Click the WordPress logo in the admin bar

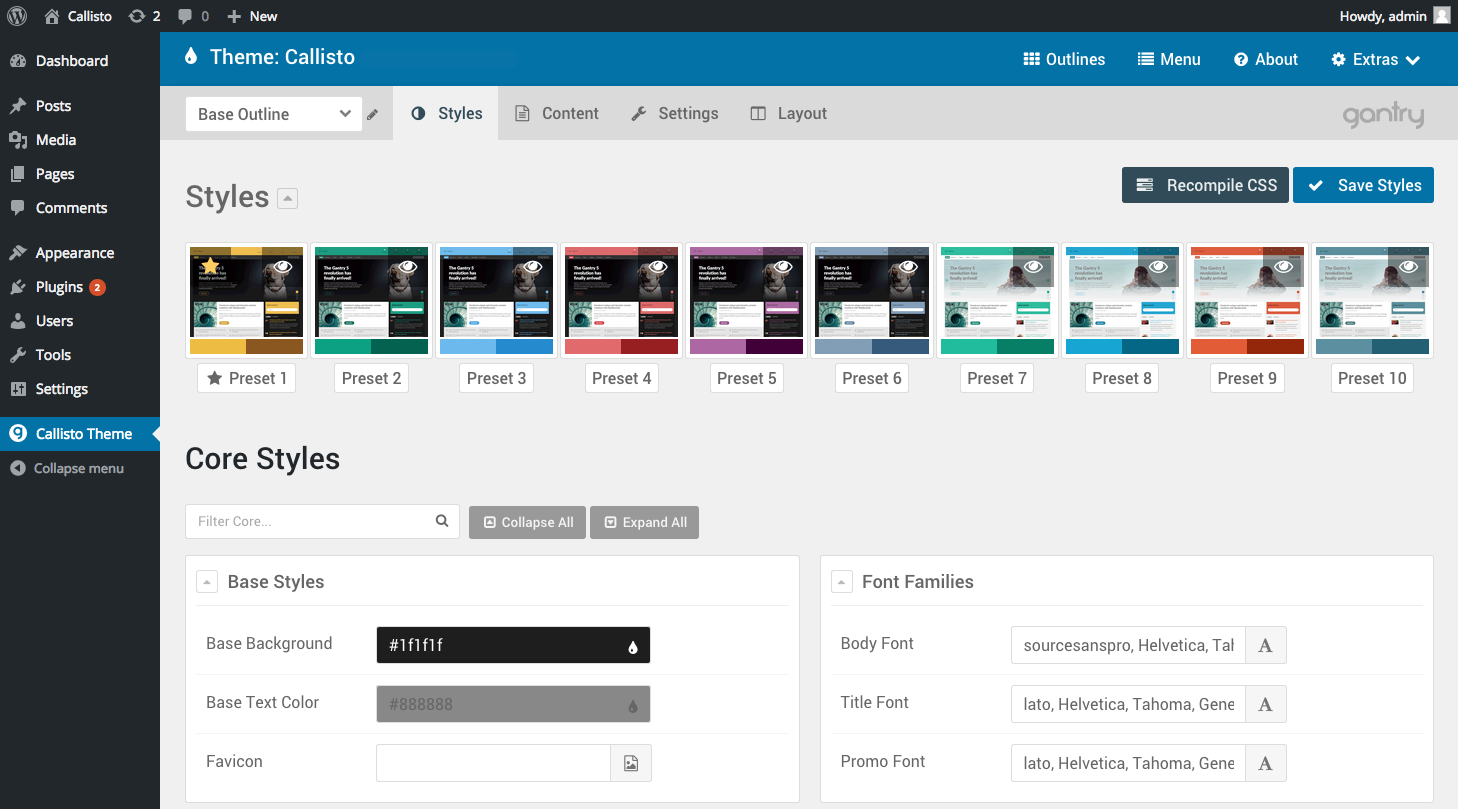tap(16, 15)
